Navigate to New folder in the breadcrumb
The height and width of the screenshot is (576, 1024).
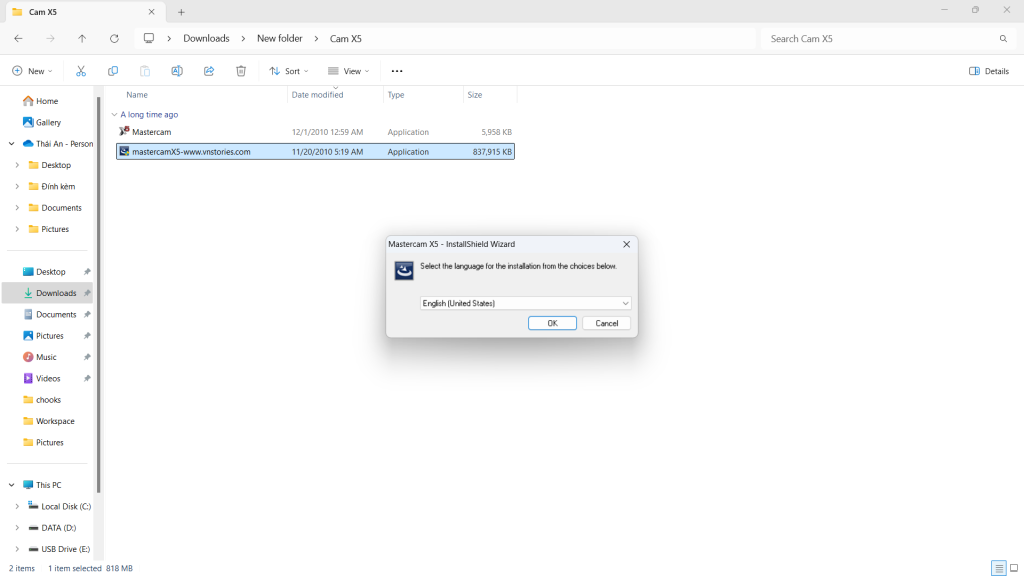click(x=280, y=39)
